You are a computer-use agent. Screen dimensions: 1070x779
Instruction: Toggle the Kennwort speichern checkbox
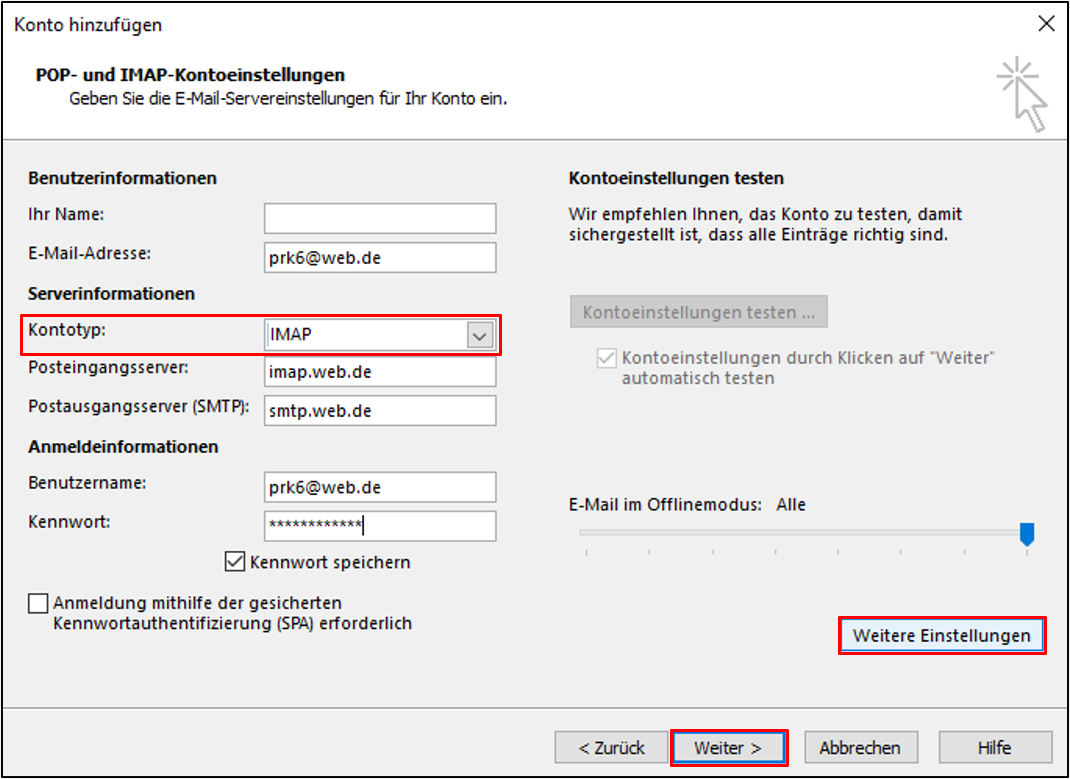pos(235,562)
